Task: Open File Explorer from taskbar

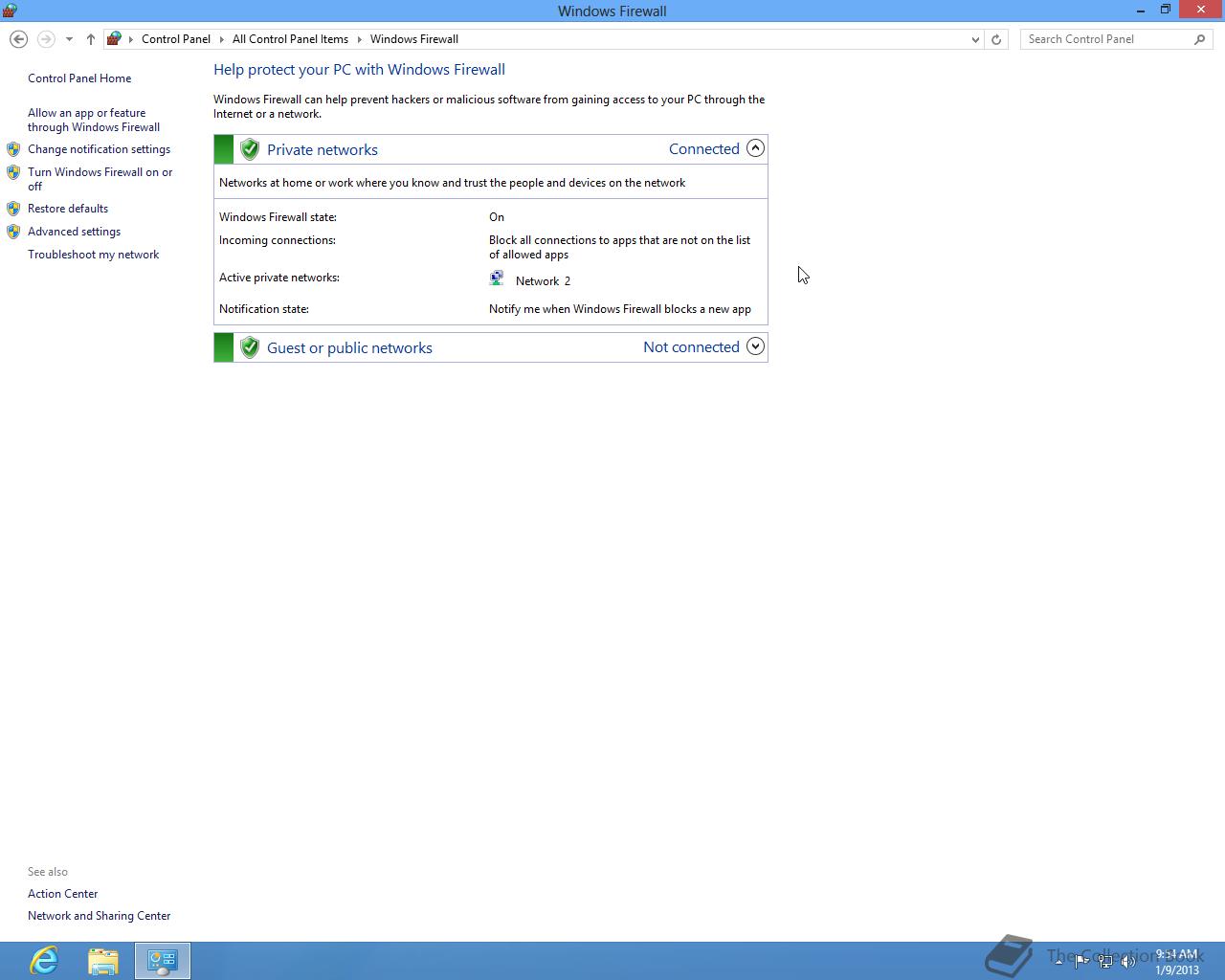Action: coord(103,961)
